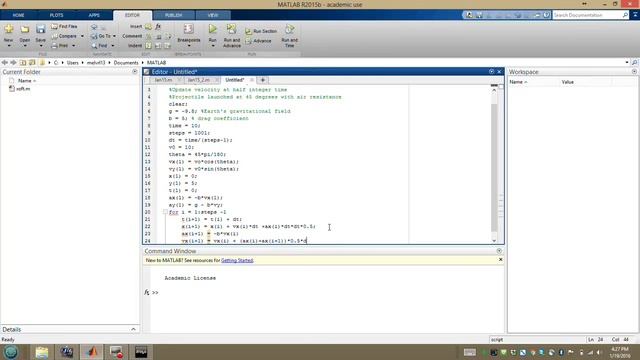Image resolution: width=640 pixels, height=360 pixels.
Task: Click Run and Advance
Action: point(232,36)
